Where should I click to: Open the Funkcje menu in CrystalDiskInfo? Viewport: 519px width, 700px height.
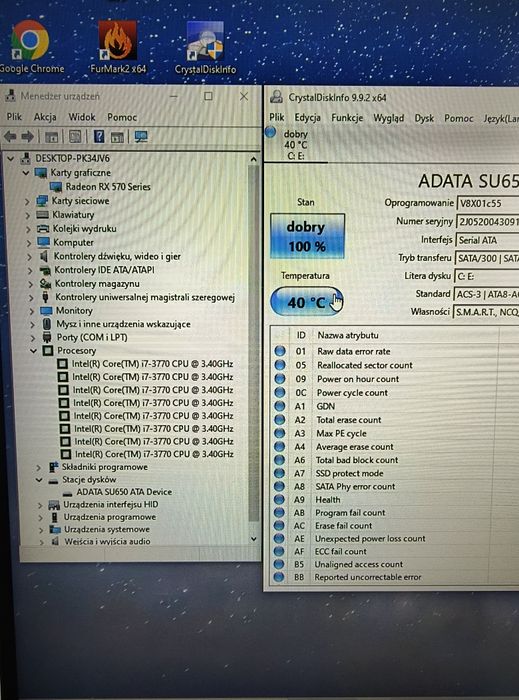pyautogui.click(x=347, y=118)
